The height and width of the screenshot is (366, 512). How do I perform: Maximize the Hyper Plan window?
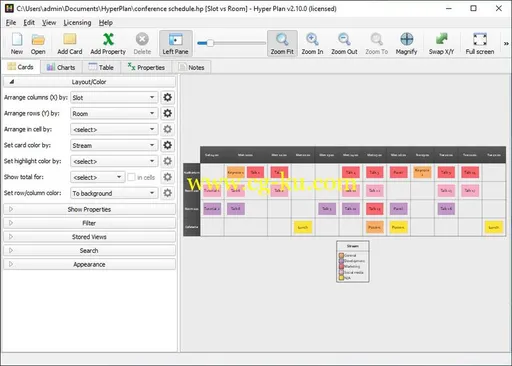click(x=473, y=8)
